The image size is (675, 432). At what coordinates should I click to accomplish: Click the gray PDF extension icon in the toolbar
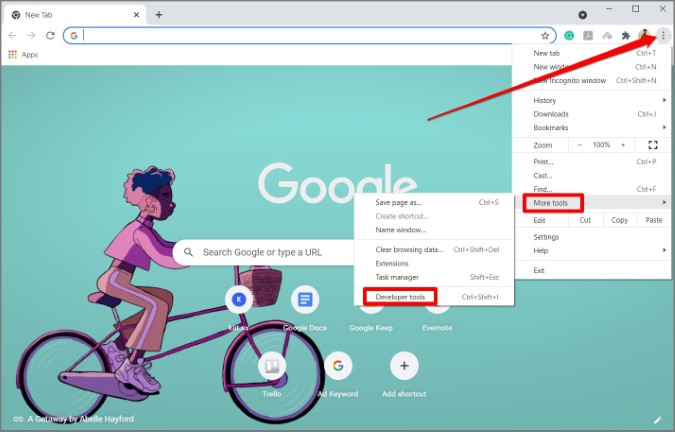point(588,36)
